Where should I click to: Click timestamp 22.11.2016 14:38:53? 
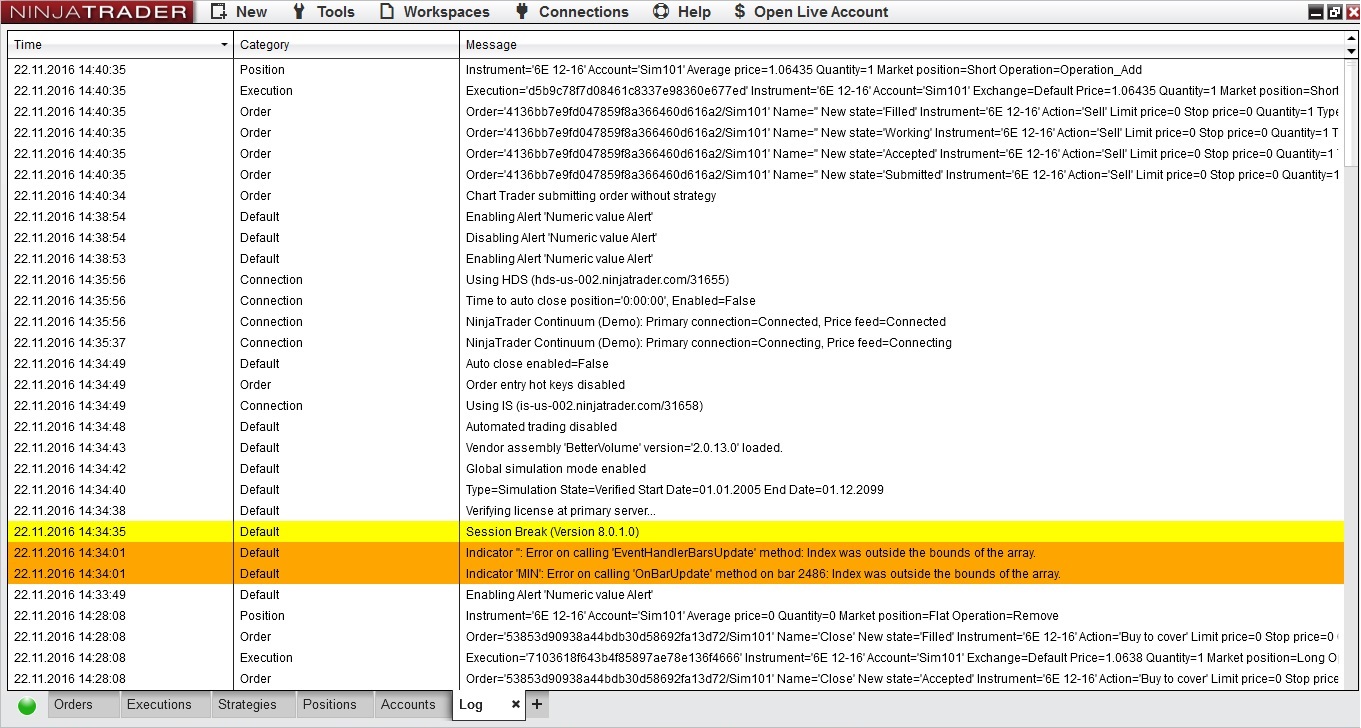click(x=70, y=259)
